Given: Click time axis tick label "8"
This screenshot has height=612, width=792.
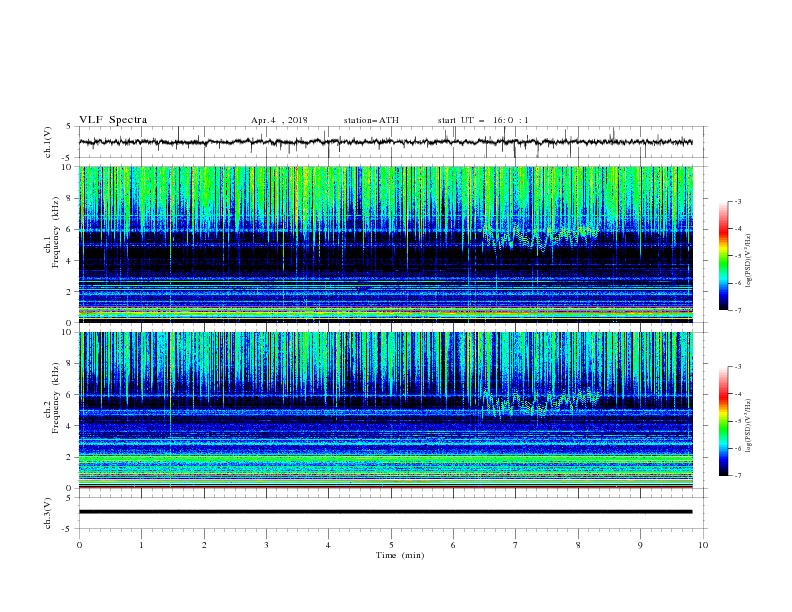Looking at the screenshot, I should [x=578, y=545].
